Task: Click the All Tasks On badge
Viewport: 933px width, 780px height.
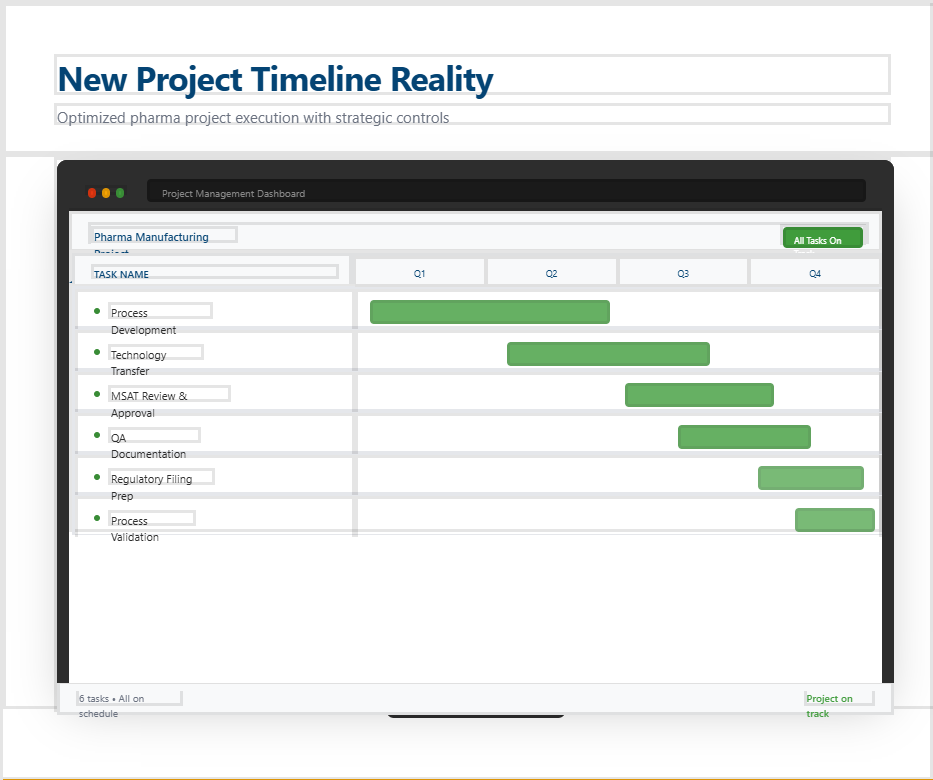Action: (x=822, y=239)
